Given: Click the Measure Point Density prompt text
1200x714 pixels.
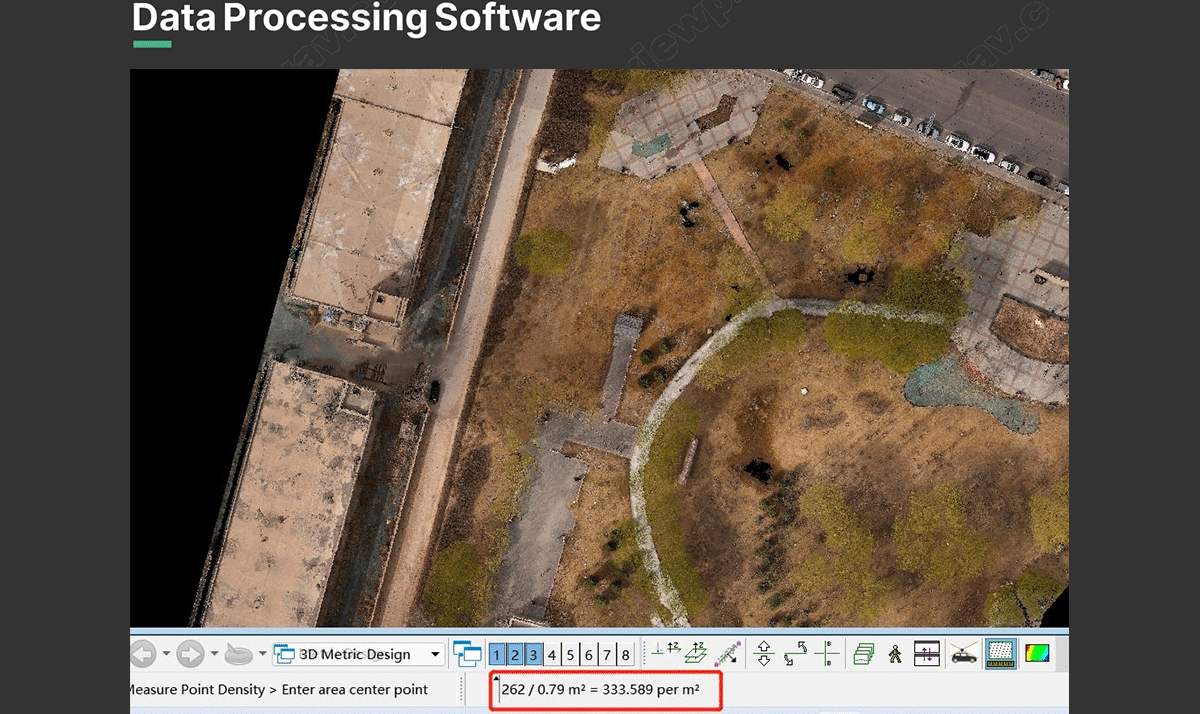Looking at the screenshot, I should [280, 690].
